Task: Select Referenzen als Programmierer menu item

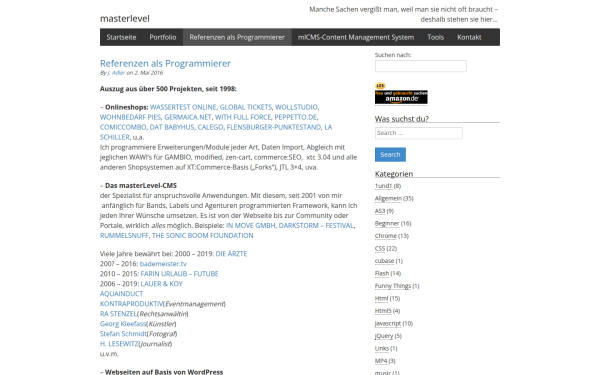Action: (x=237, y=37)
